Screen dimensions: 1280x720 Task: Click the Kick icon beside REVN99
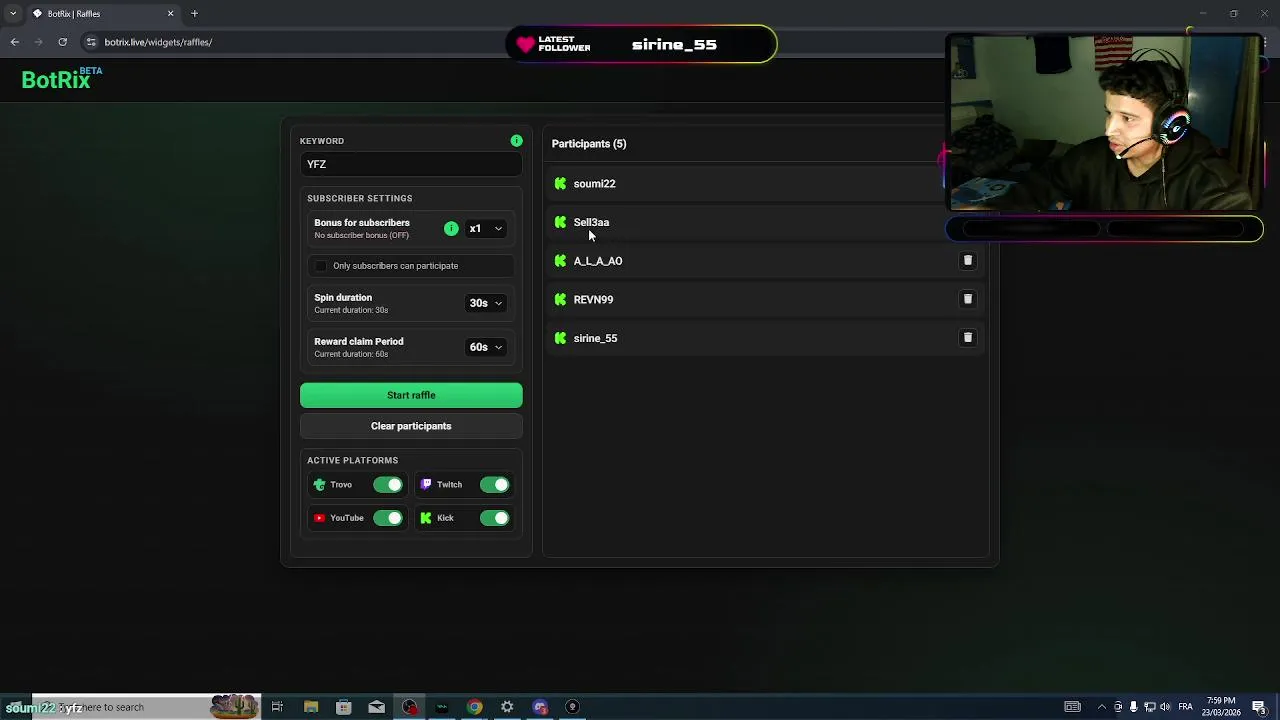[560, 299]
